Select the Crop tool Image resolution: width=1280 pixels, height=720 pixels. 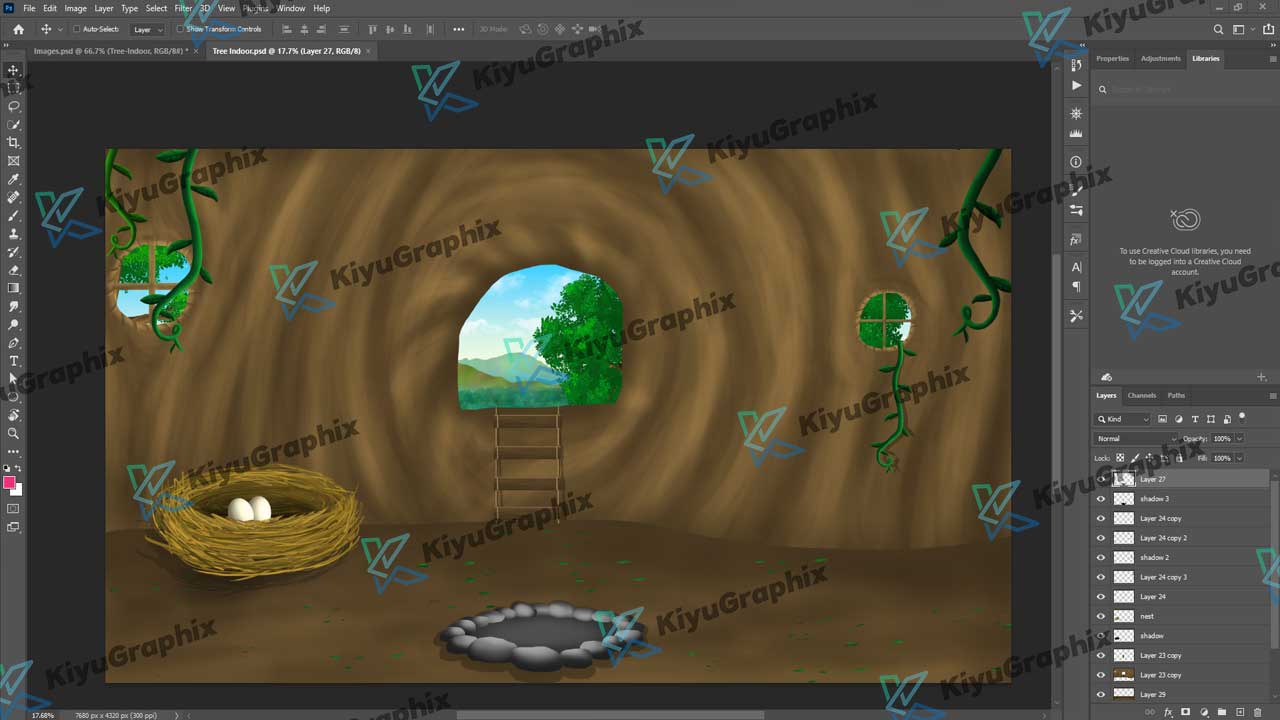click(14, 143)
